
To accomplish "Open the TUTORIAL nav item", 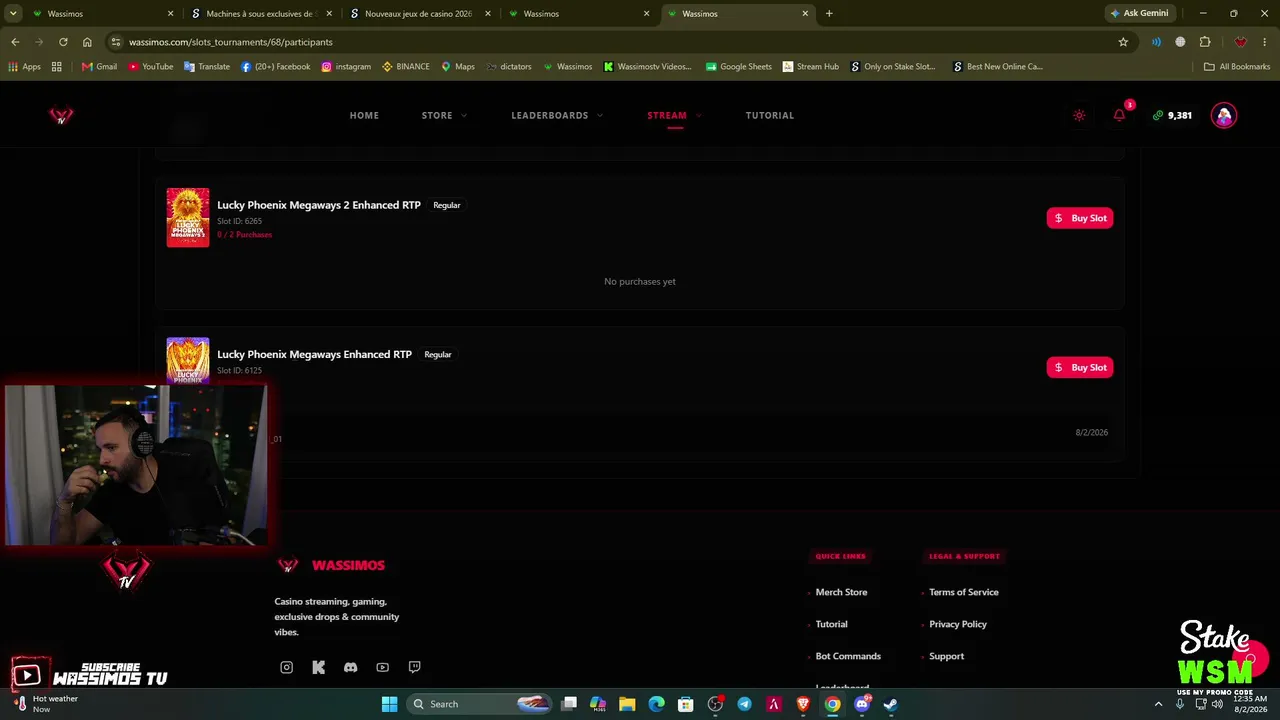I will [769, 115].
